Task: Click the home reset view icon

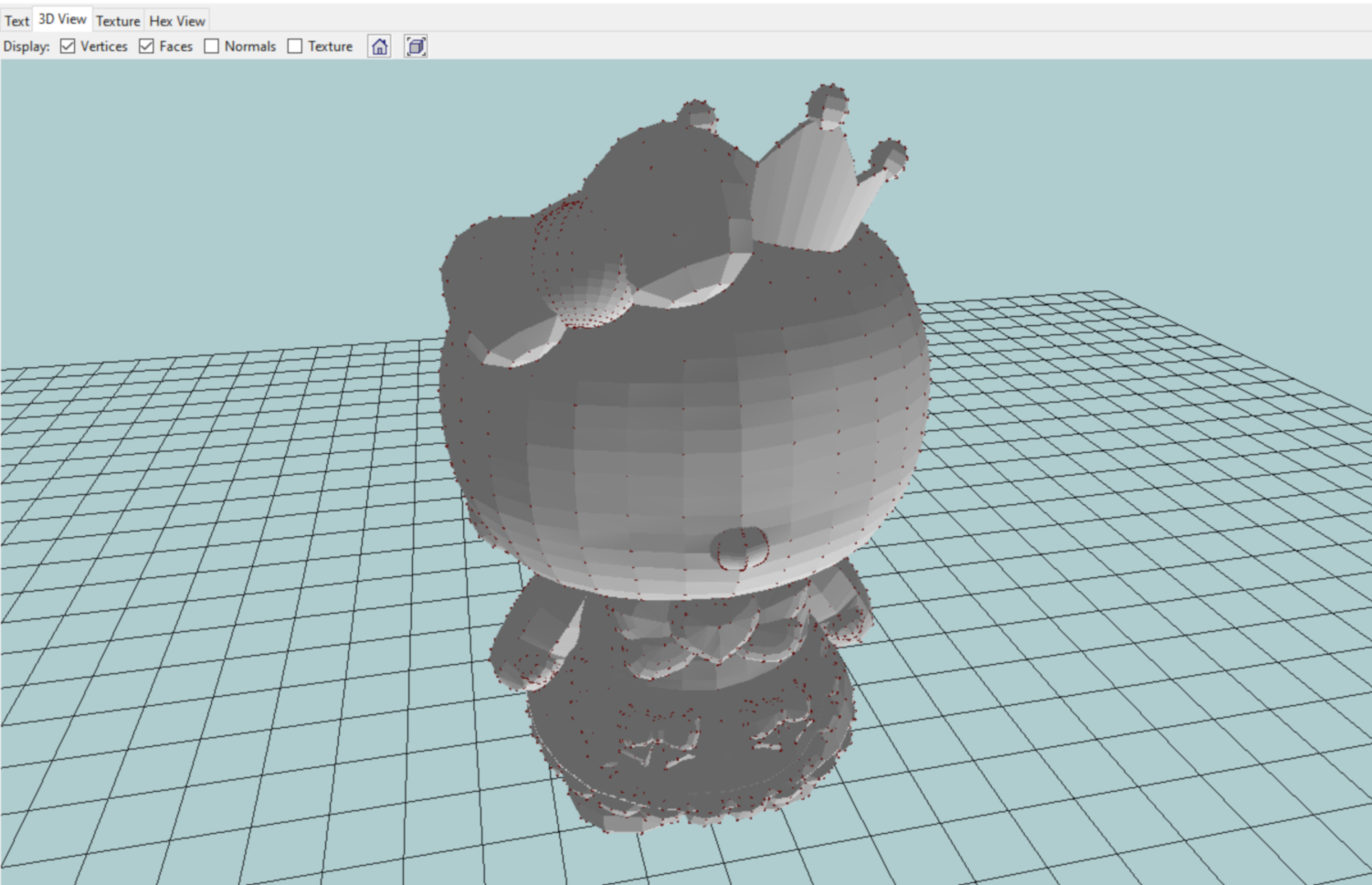Action: 379,46
